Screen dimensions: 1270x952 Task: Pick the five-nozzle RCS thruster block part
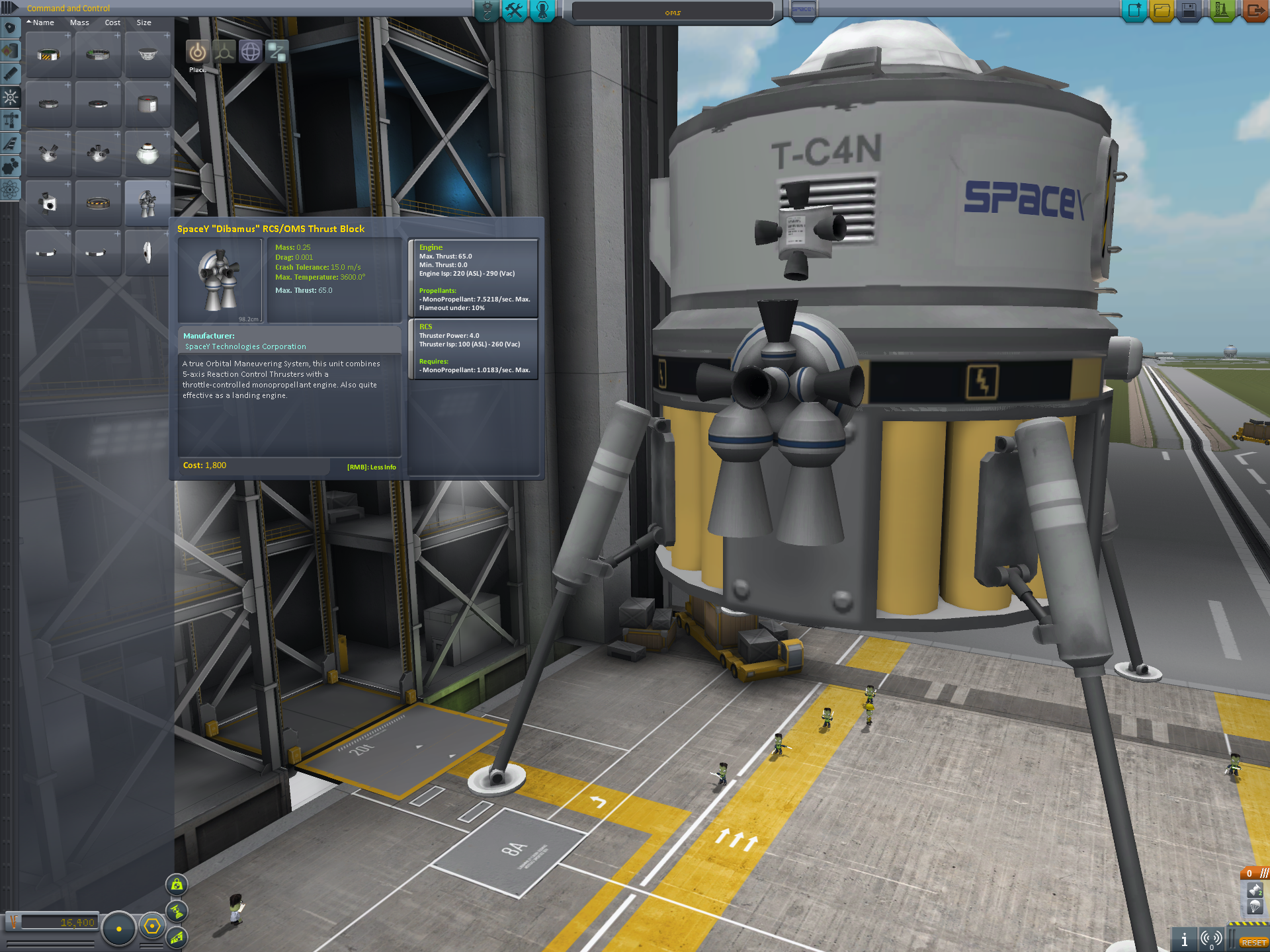click(98, 154)
